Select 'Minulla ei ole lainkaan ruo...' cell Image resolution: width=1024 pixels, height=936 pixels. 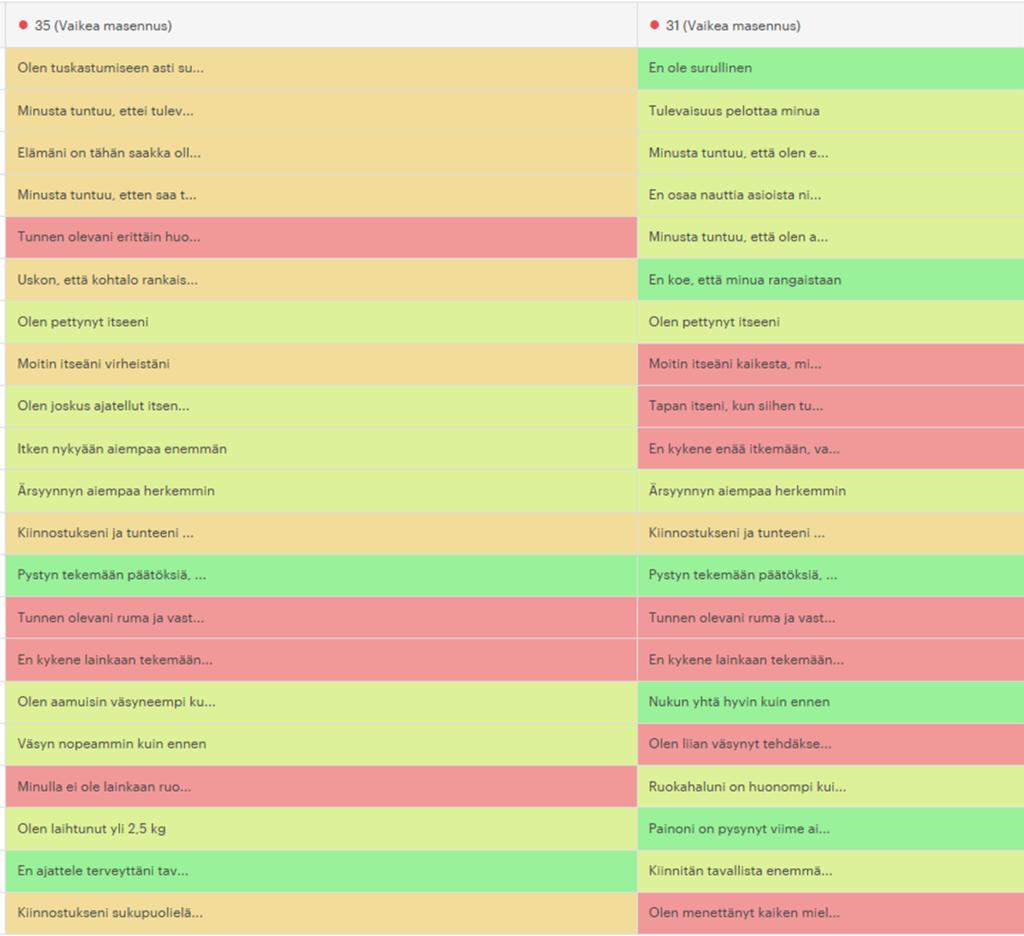point(321,786)
